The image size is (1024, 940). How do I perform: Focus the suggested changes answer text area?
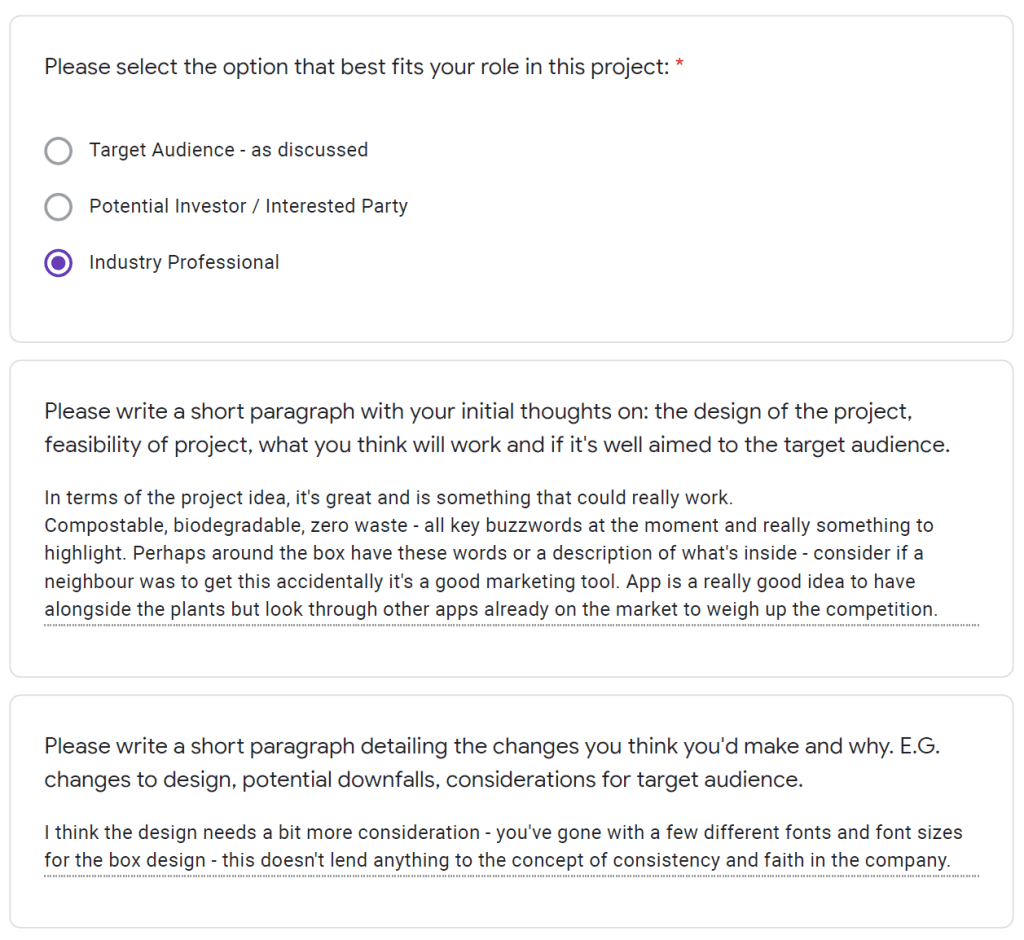(x=510, y=846)
